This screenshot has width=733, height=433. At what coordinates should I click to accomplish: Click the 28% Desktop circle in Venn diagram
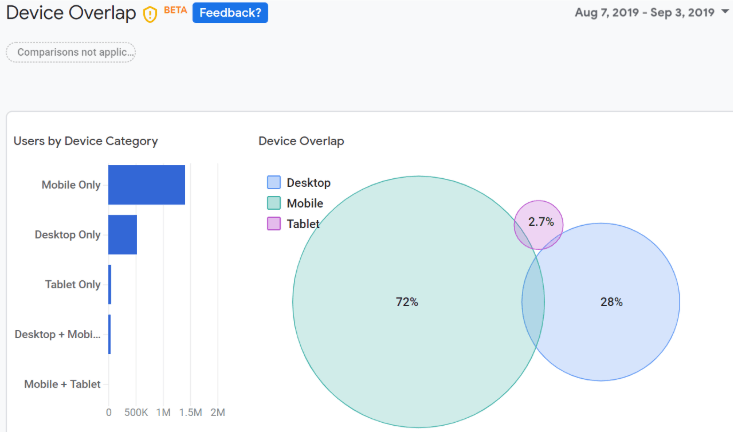[612, 302]
